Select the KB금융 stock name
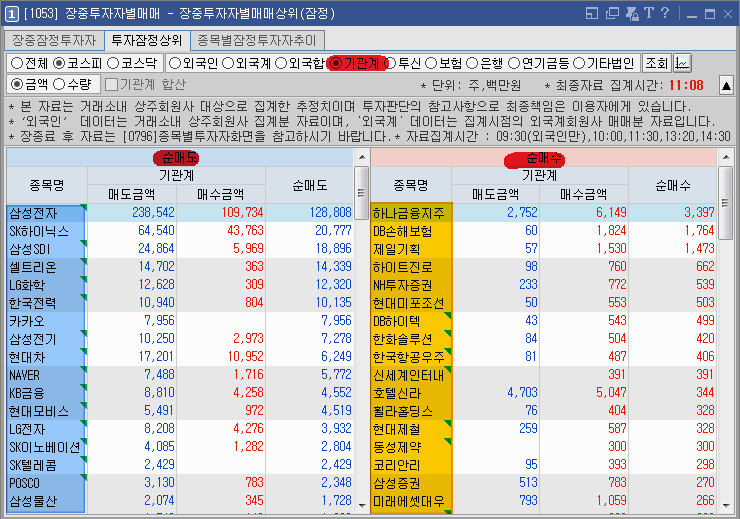Viewport: 740px width, 519px height. coord(26,393)
